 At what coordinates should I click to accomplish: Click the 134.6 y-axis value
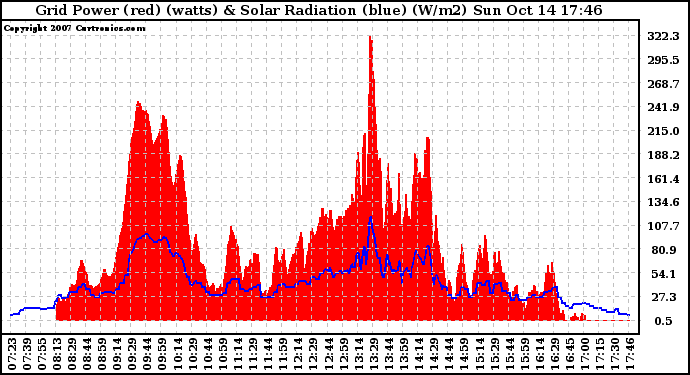(663, 202)
